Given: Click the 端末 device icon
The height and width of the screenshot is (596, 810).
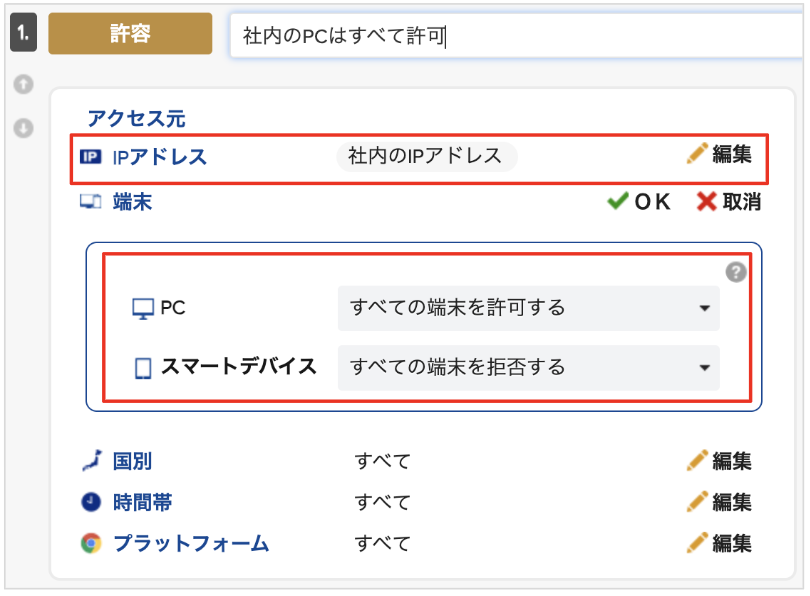Looking at the screenshot, I should [x=90, y=201].
